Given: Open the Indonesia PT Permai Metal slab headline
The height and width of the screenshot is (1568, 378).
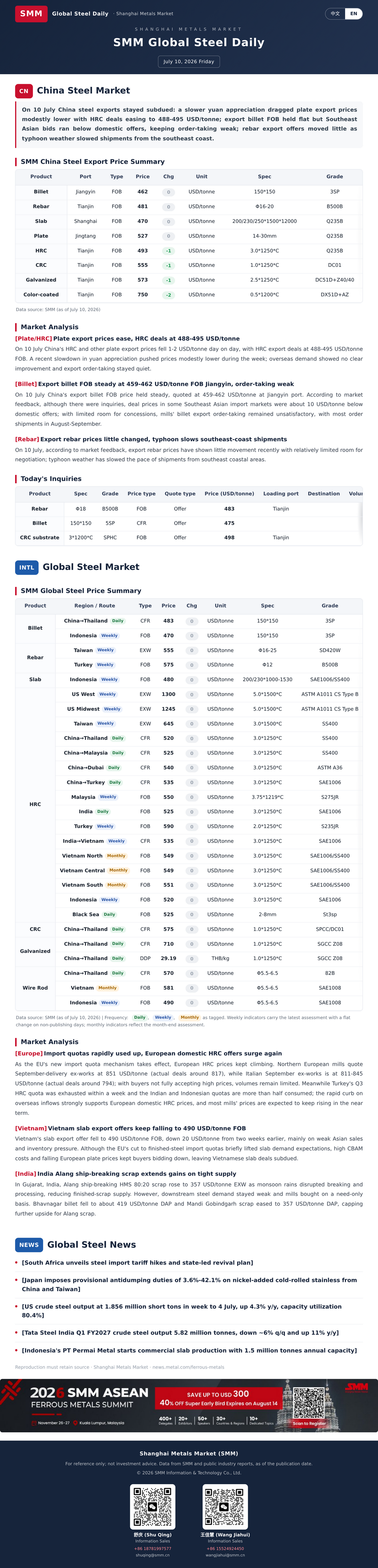Looking at the screenshot, I should click(x=189, y=1350).
